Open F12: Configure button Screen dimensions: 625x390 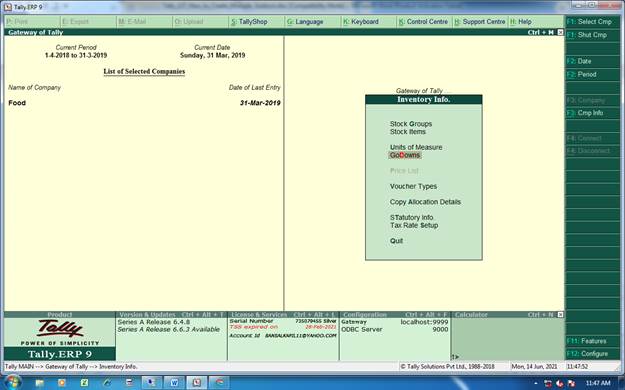(x=593, y=354)
